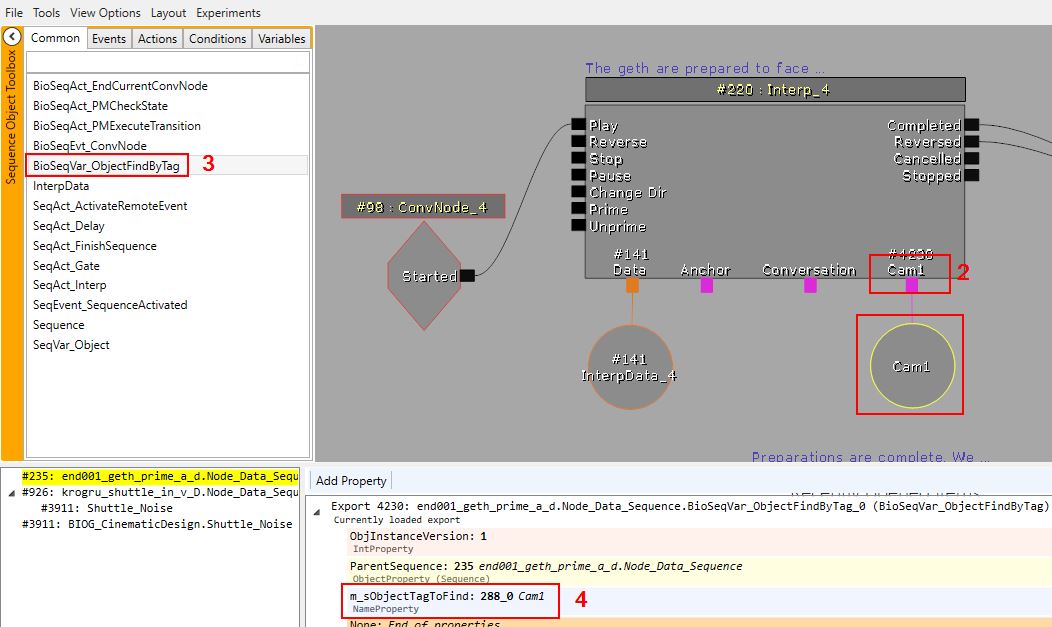Select the InterpData_4 variable node

pos(630,367)
